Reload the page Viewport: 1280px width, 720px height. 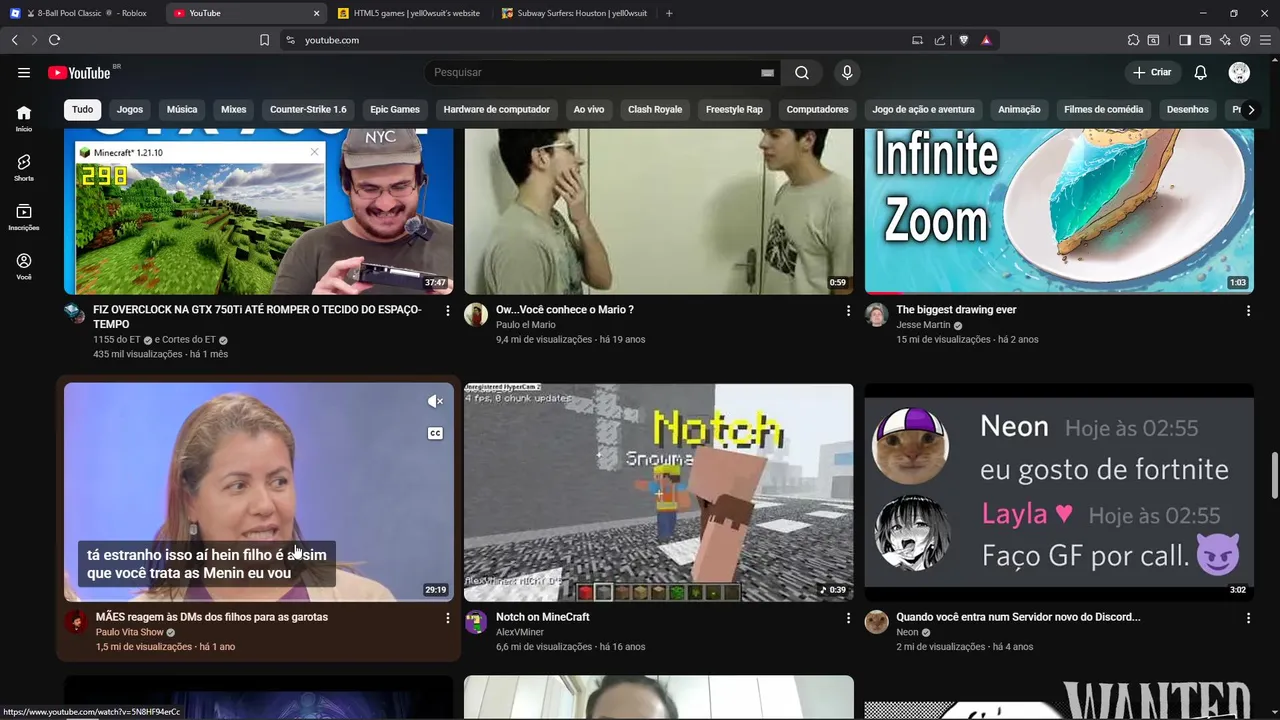pos(54,40)
